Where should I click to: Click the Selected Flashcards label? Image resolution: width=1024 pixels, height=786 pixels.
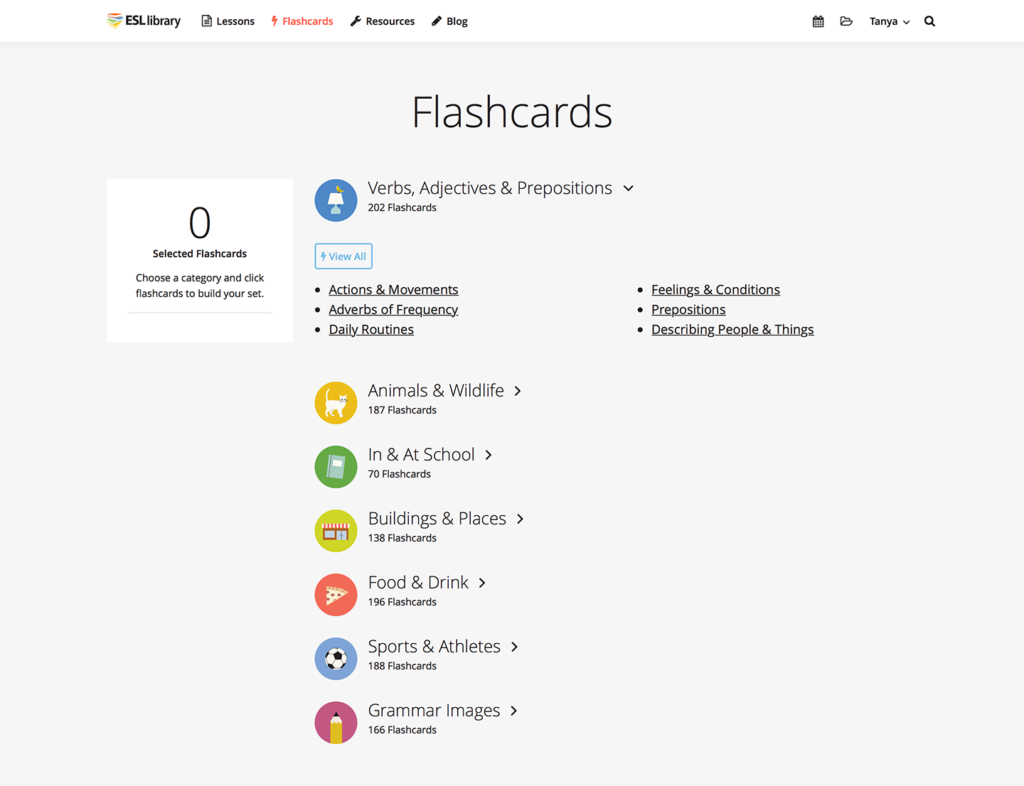(200, 253)
